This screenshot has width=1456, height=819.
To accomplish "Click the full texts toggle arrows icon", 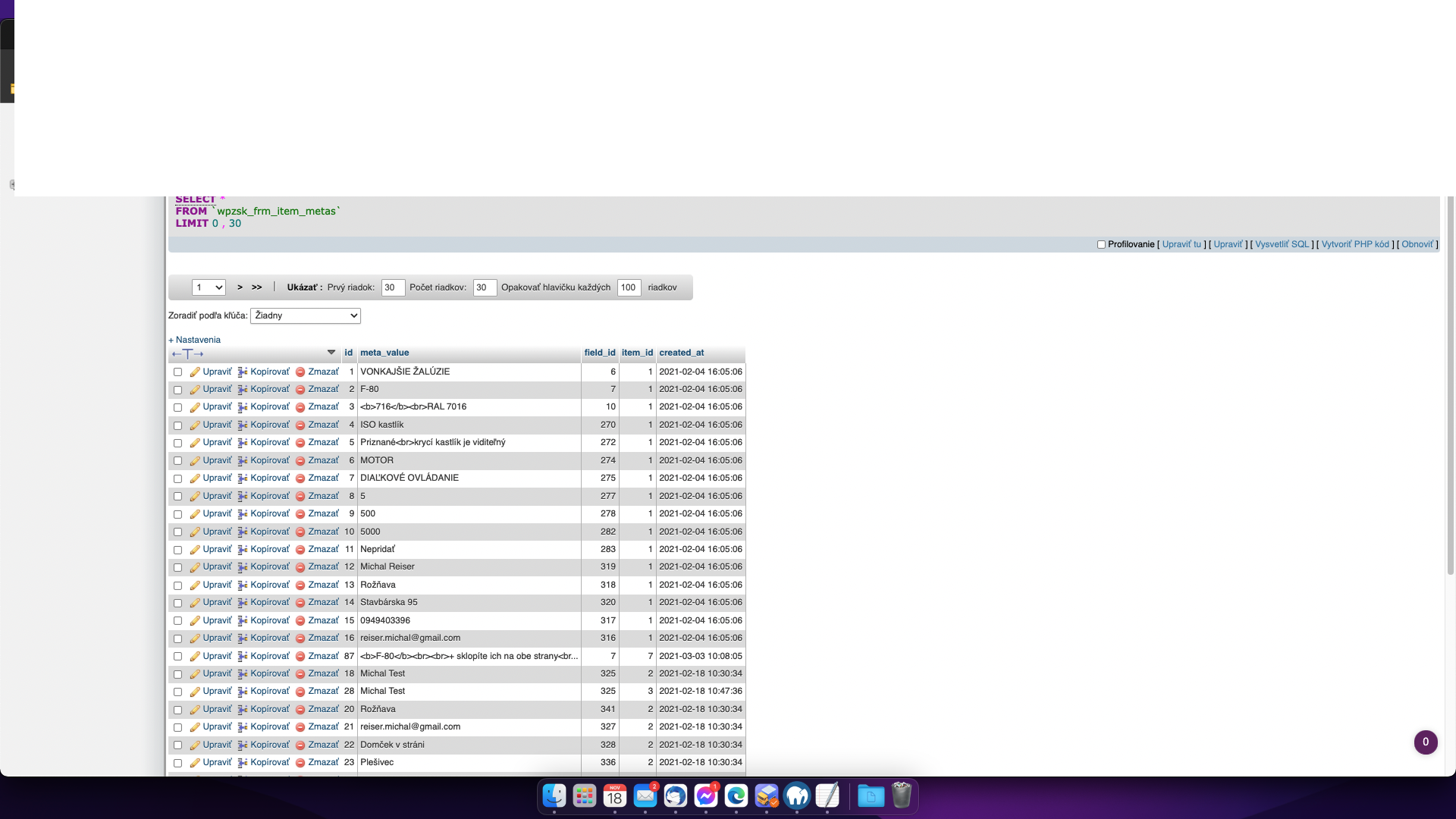I will tap(187, 354).
